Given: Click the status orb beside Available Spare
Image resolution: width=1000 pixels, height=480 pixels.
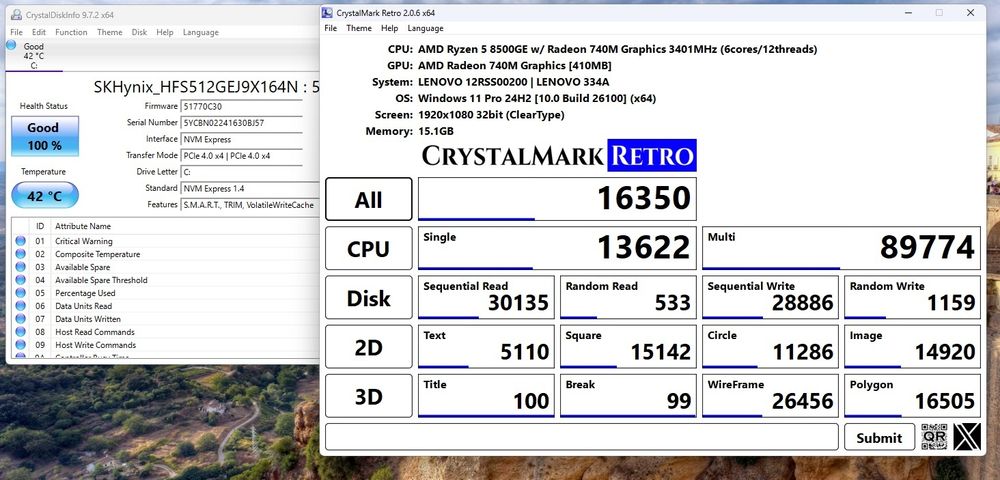Looking at the screenshot, I should (x=21, y=267).
